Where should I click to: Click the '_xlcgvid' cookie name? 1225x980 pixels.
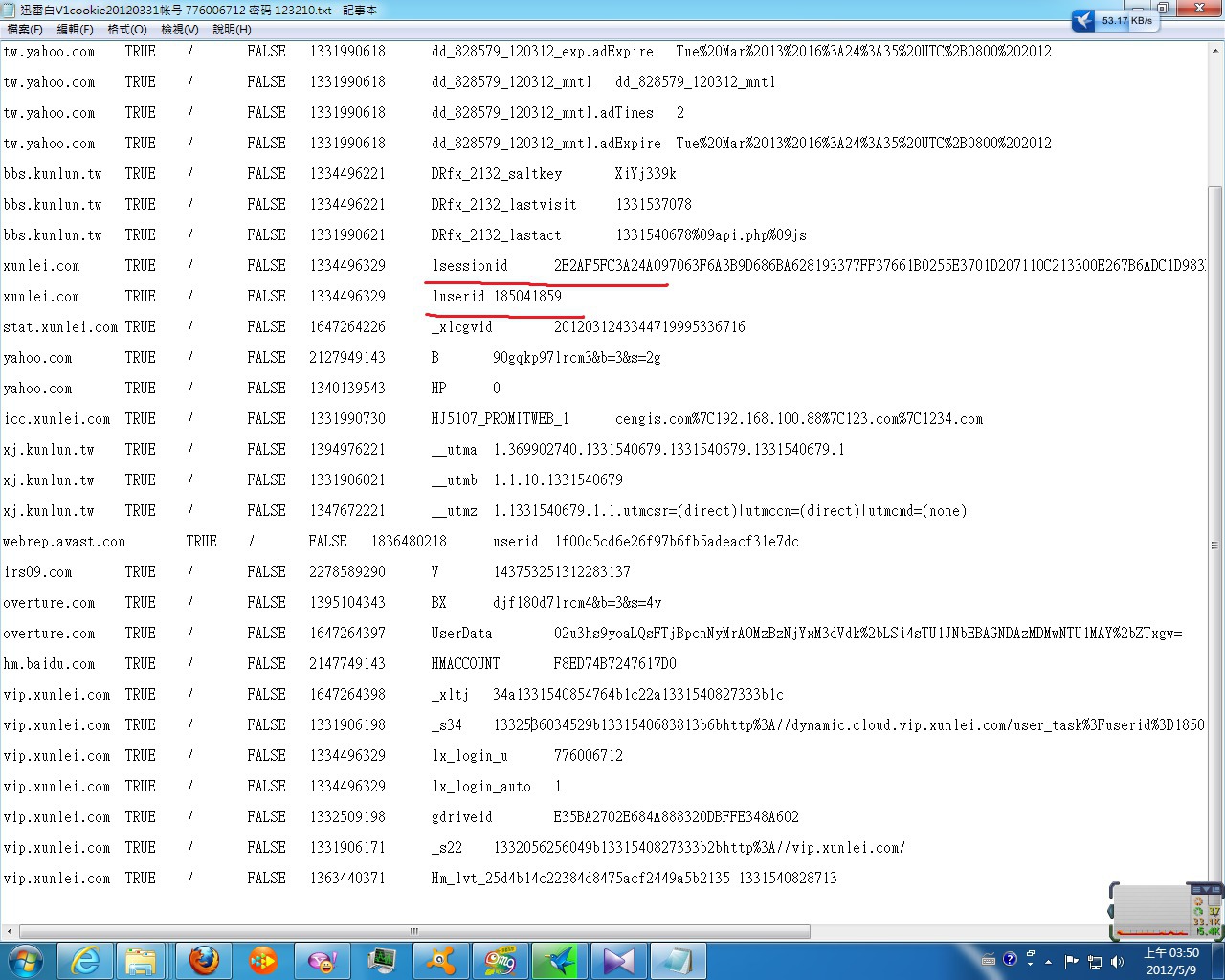[x=462, y=327]
